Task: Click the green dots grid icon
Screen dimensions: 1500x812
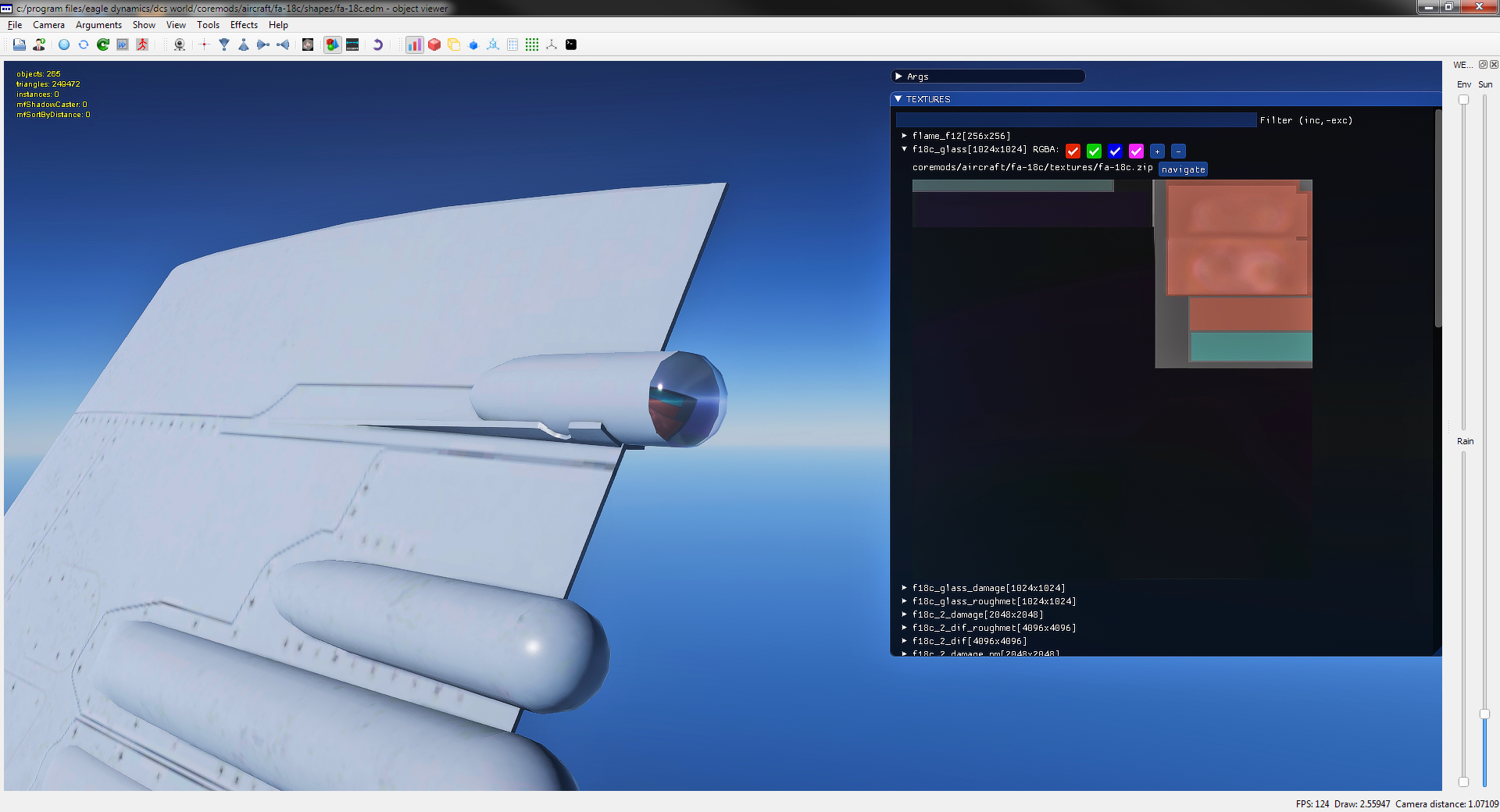Action: click(532, 45)
